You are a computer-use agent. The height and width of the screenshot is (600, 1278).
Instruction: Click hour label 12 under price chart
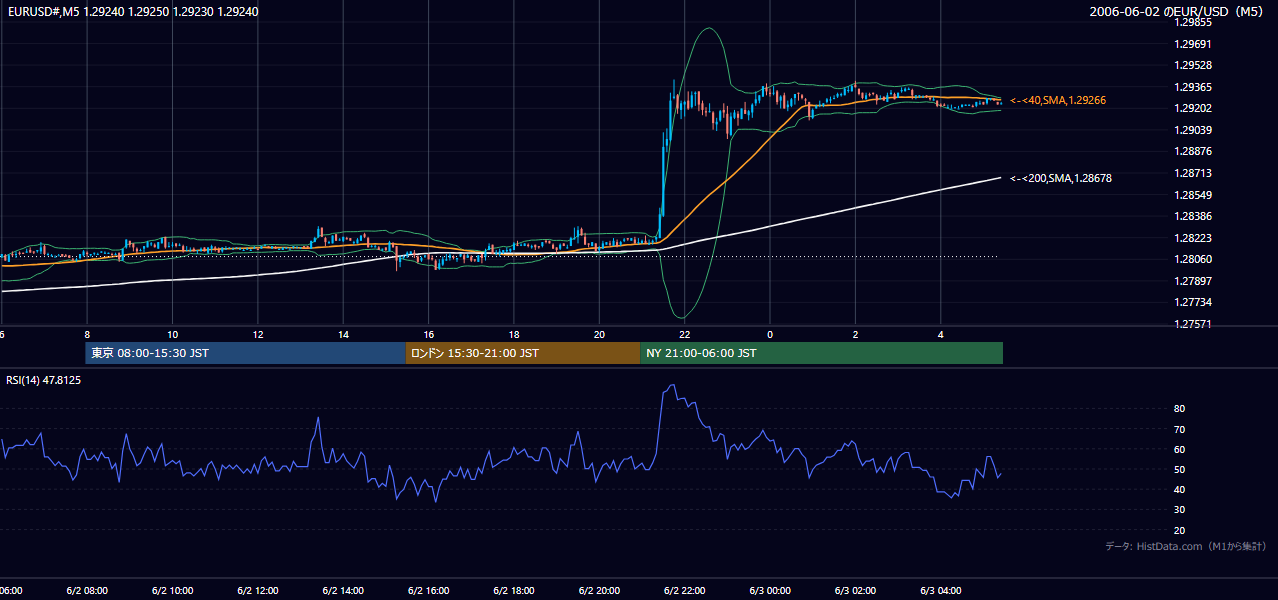coord(258,334)
